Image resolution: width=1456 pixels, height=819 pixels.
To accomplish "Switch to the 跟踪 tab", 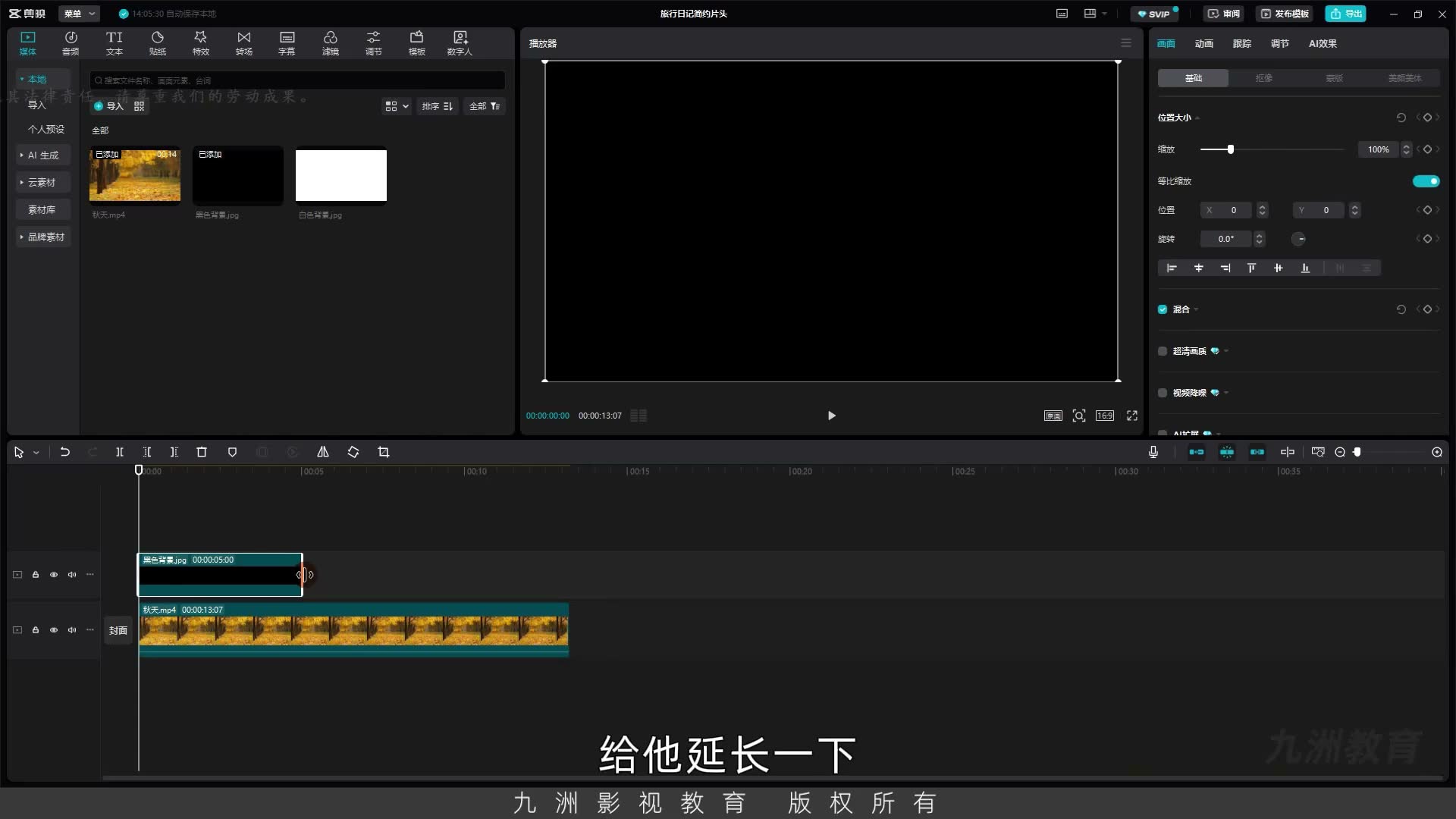I will pyautogui.click(x=1242, y=43).
